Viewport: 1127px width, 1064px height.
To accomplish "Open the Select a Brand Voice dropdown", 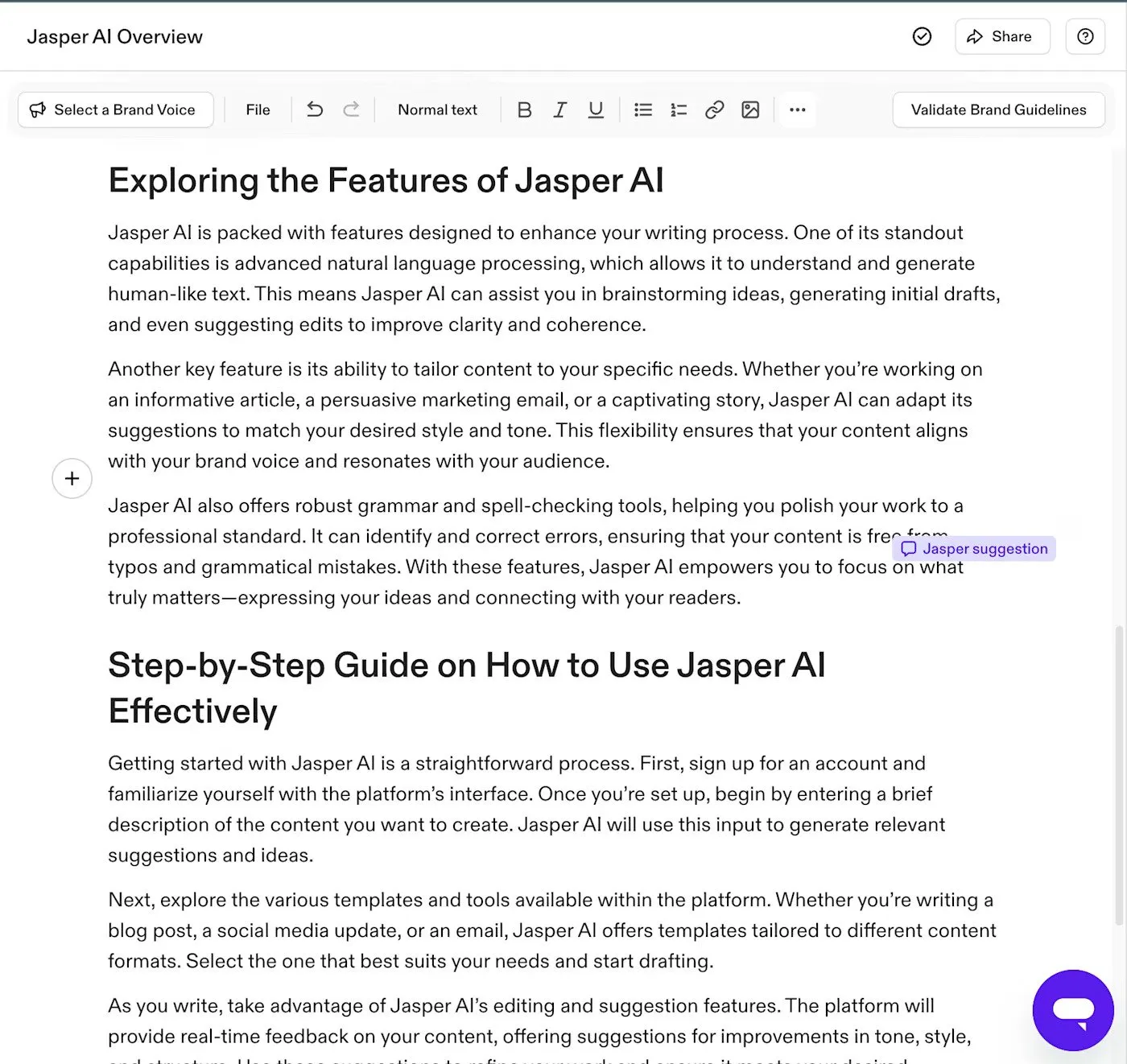I will 115,109.
